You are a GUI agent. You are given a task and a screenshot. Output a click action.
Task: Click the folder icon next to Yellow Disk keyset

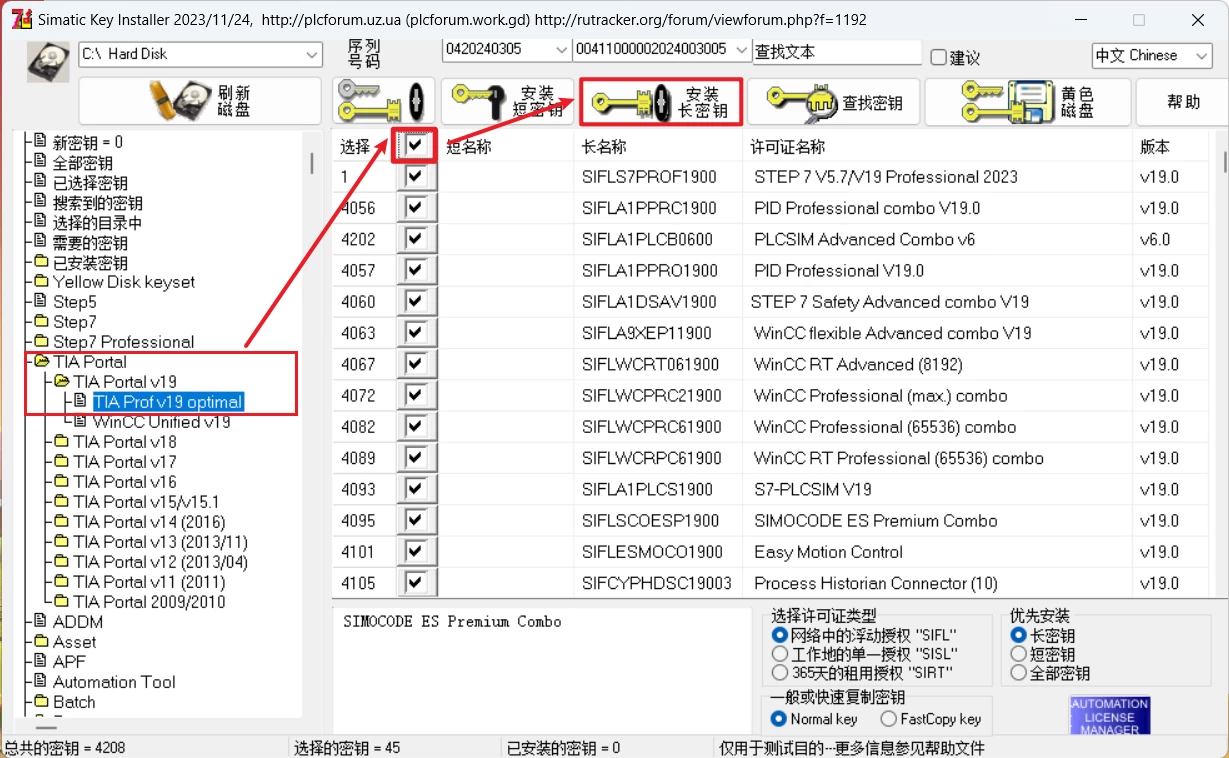point(40,282)
